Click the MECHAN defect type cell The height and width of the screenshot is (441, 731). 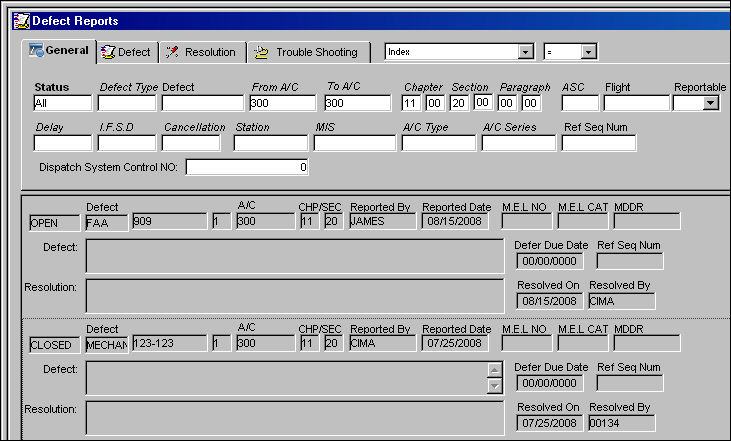coord(107,345)
